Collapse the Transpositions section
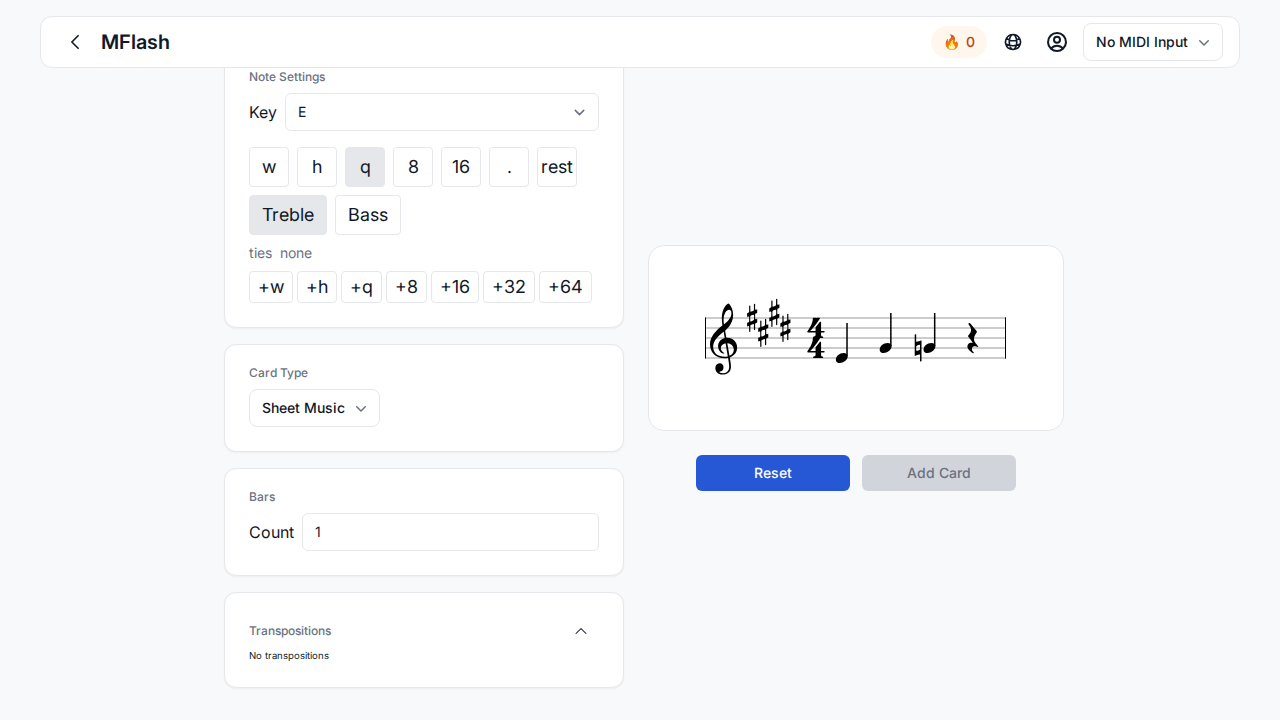The image size is (1280, 720). (581, 631)
